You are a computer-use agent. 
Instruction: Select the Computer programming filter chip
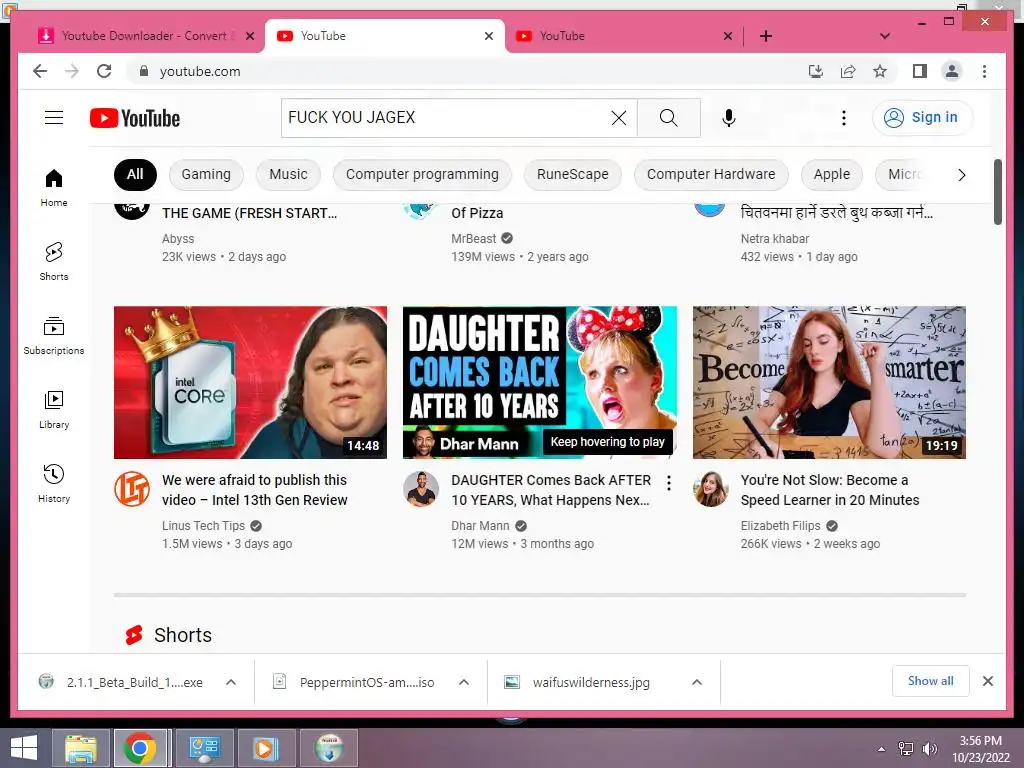click(422, 174)
